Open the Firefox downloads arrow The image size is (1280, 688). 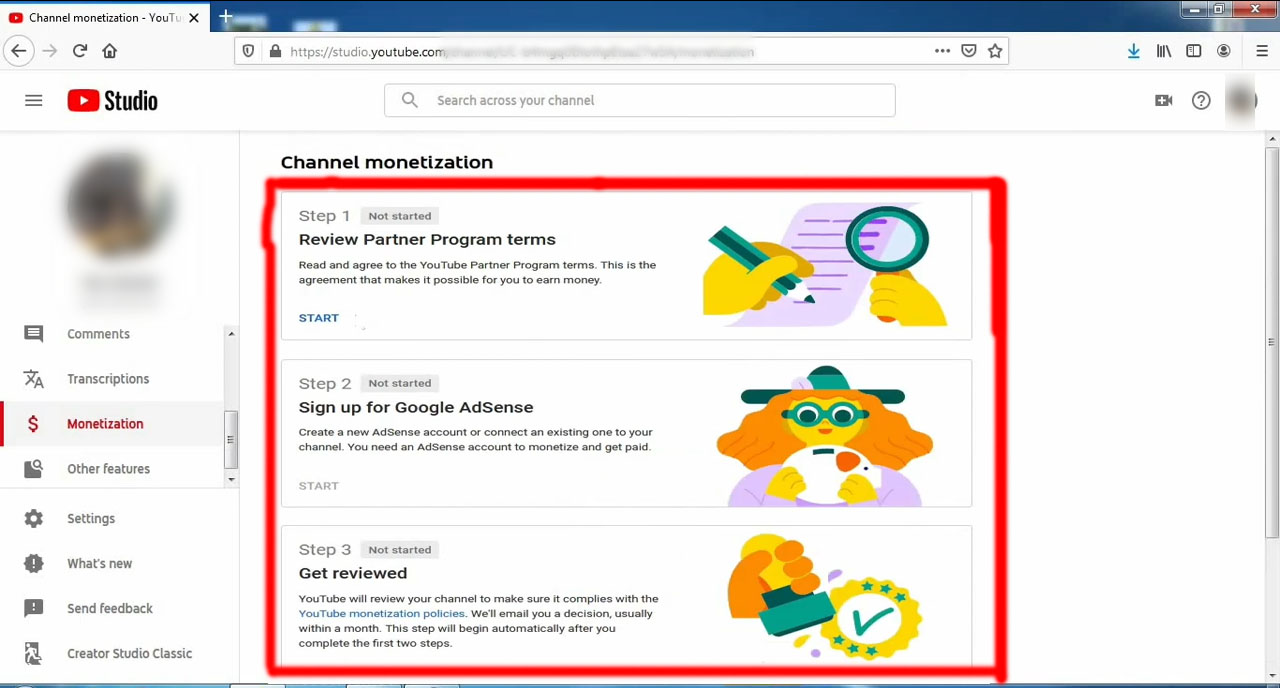point(1133,51)
